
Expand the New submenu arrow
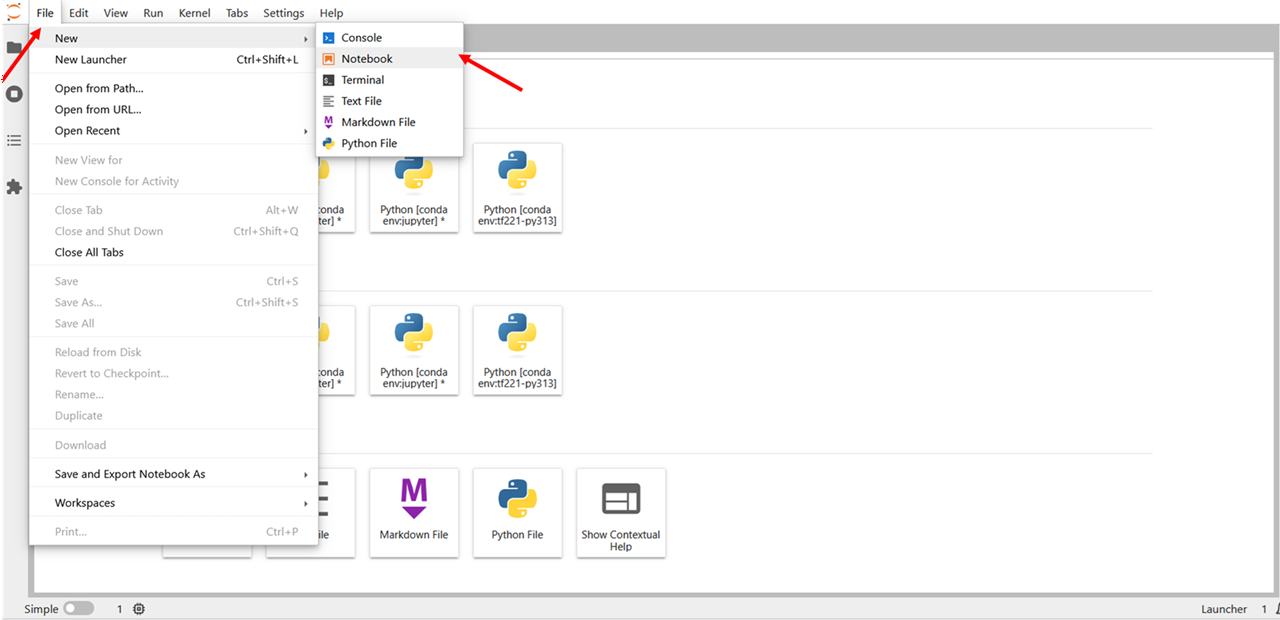point(306,38)
